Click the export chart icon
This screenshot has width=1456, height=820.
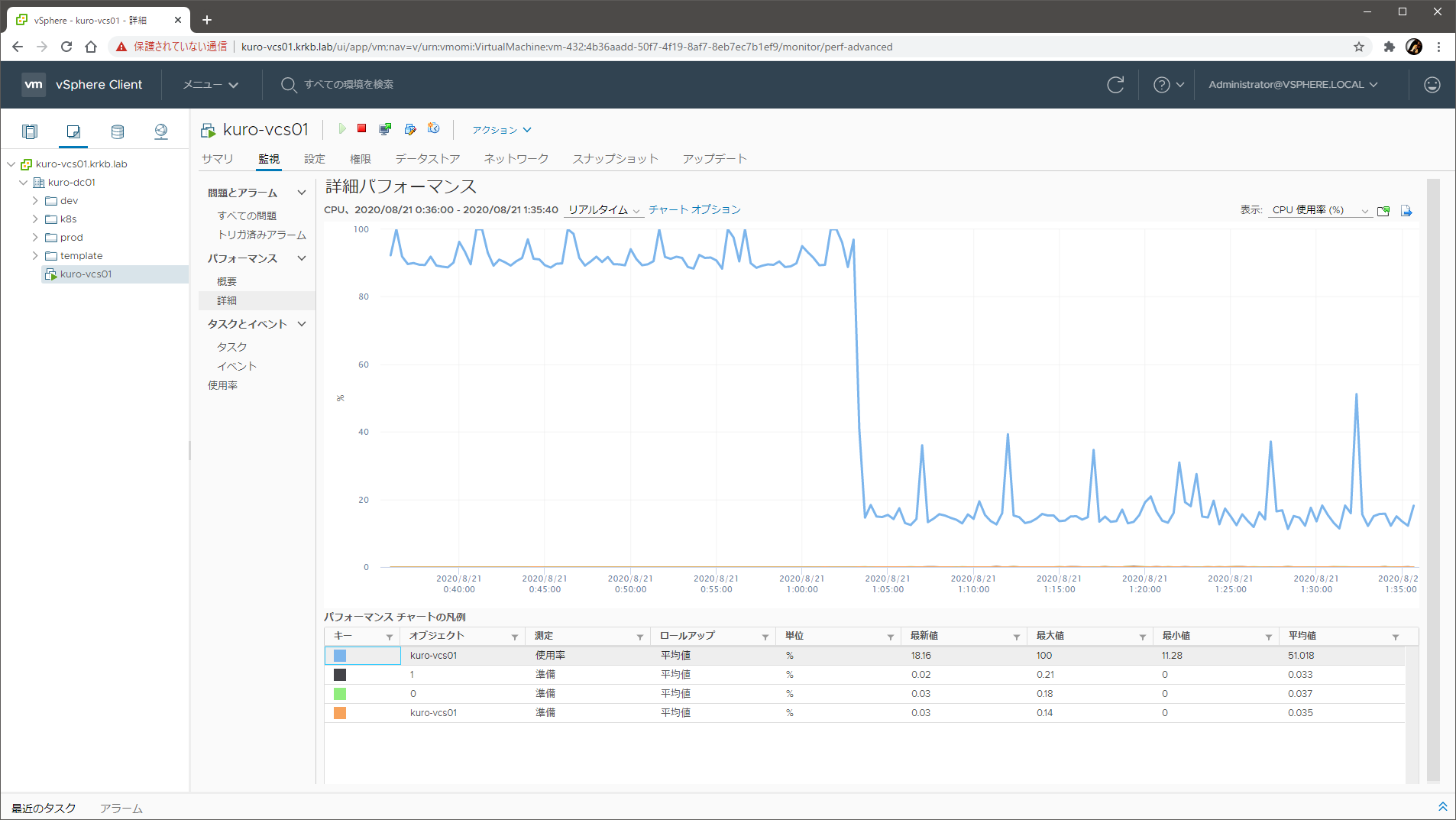point(1406,211)
